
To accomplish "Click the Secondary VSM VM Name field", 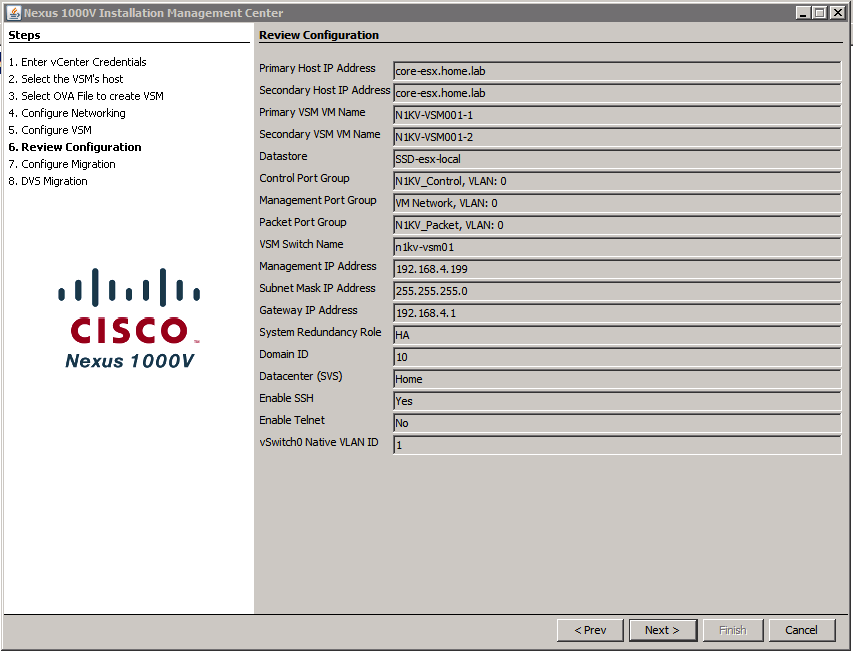I will coord(617,137).
